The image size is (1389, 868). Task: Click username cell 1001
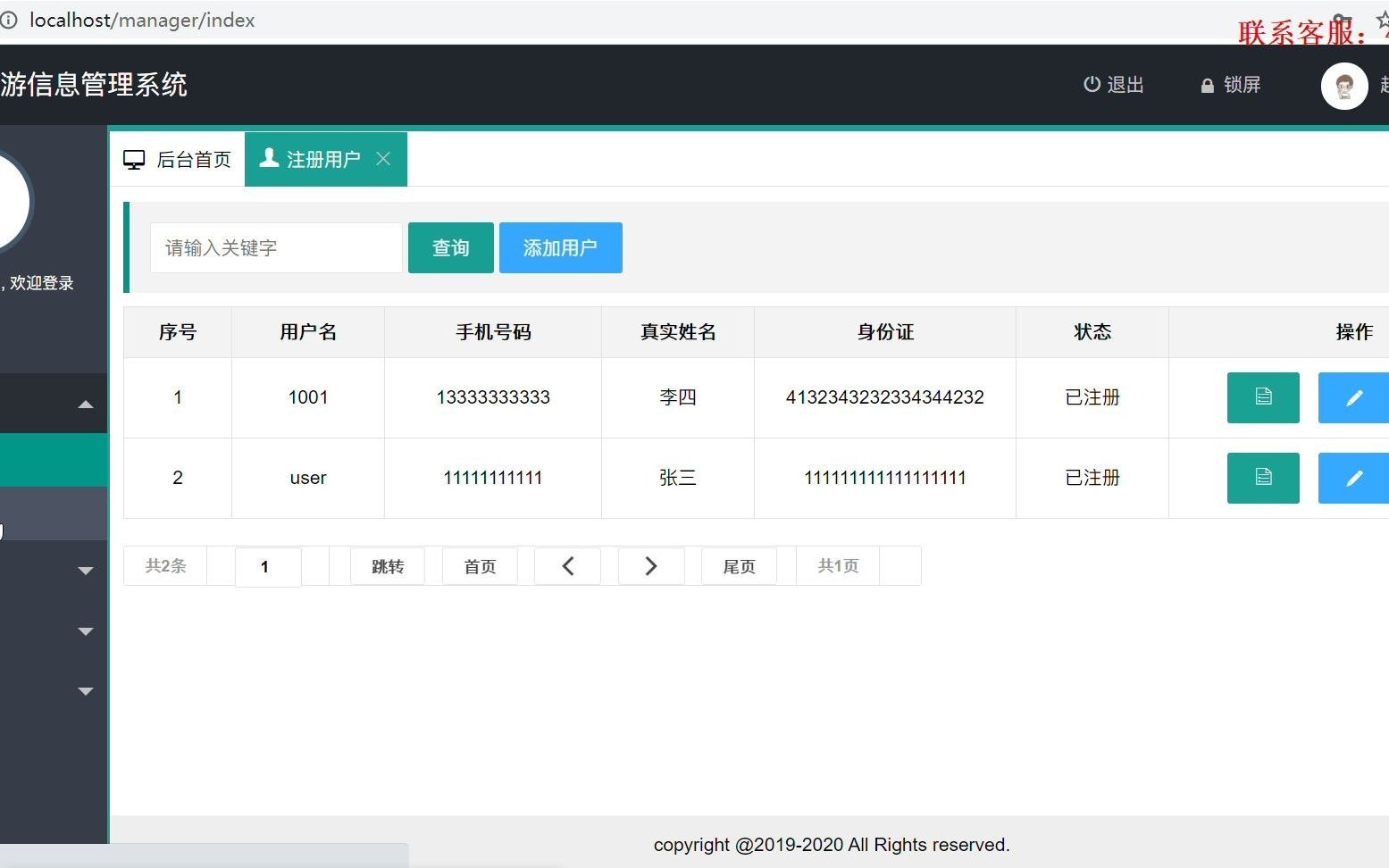click(x=308, y=397)
